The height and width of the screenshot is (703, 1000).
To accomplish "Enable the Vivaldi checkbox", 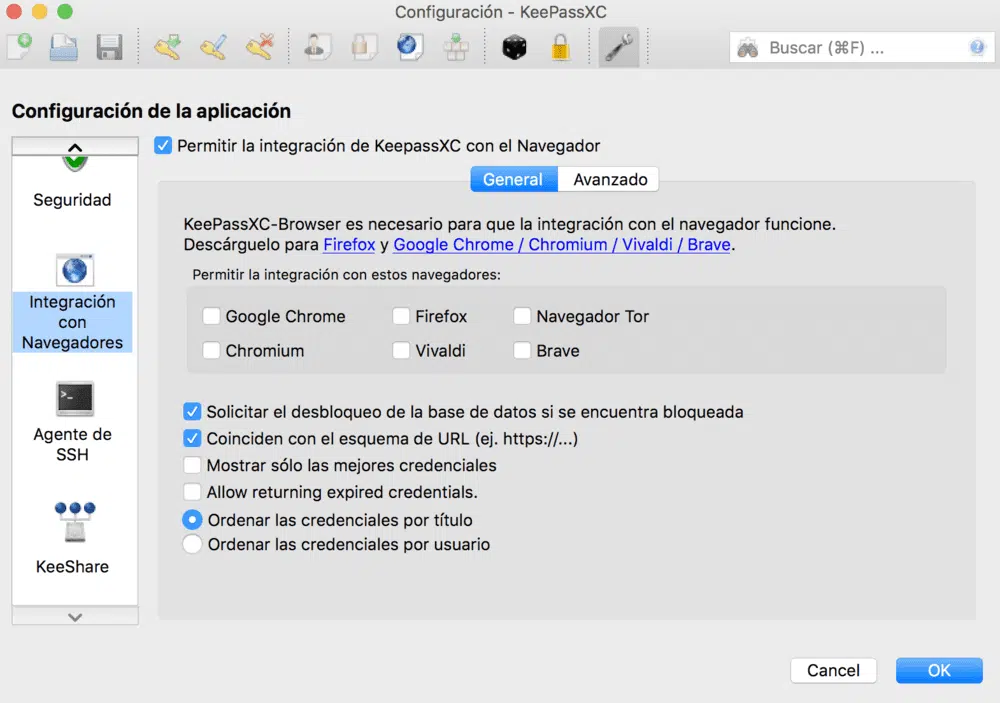I will click(x=401, y=350).
